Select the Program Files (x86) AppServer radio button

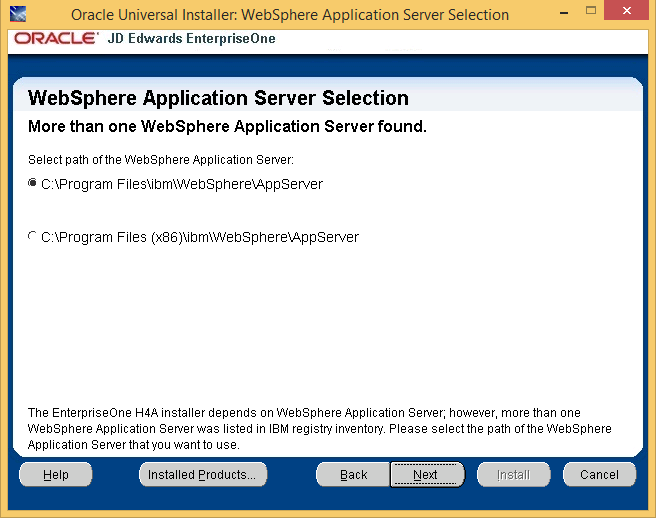click(x=32, y=236)
